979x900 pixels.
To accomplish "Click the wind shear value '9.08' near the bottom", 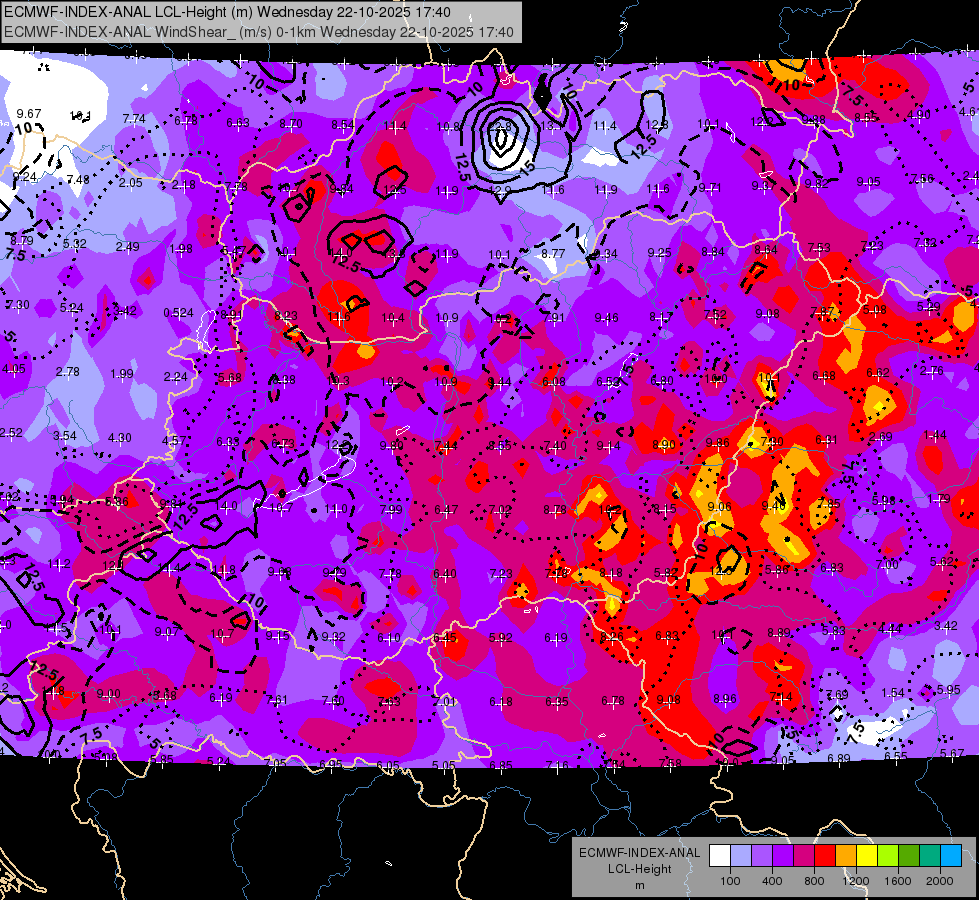I will point(669,700).
